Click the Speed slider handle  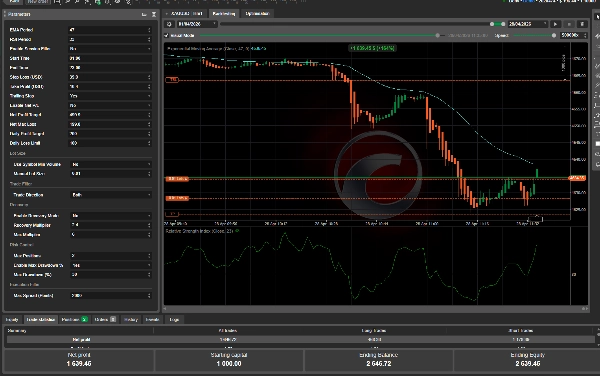[x=554, y=36]
